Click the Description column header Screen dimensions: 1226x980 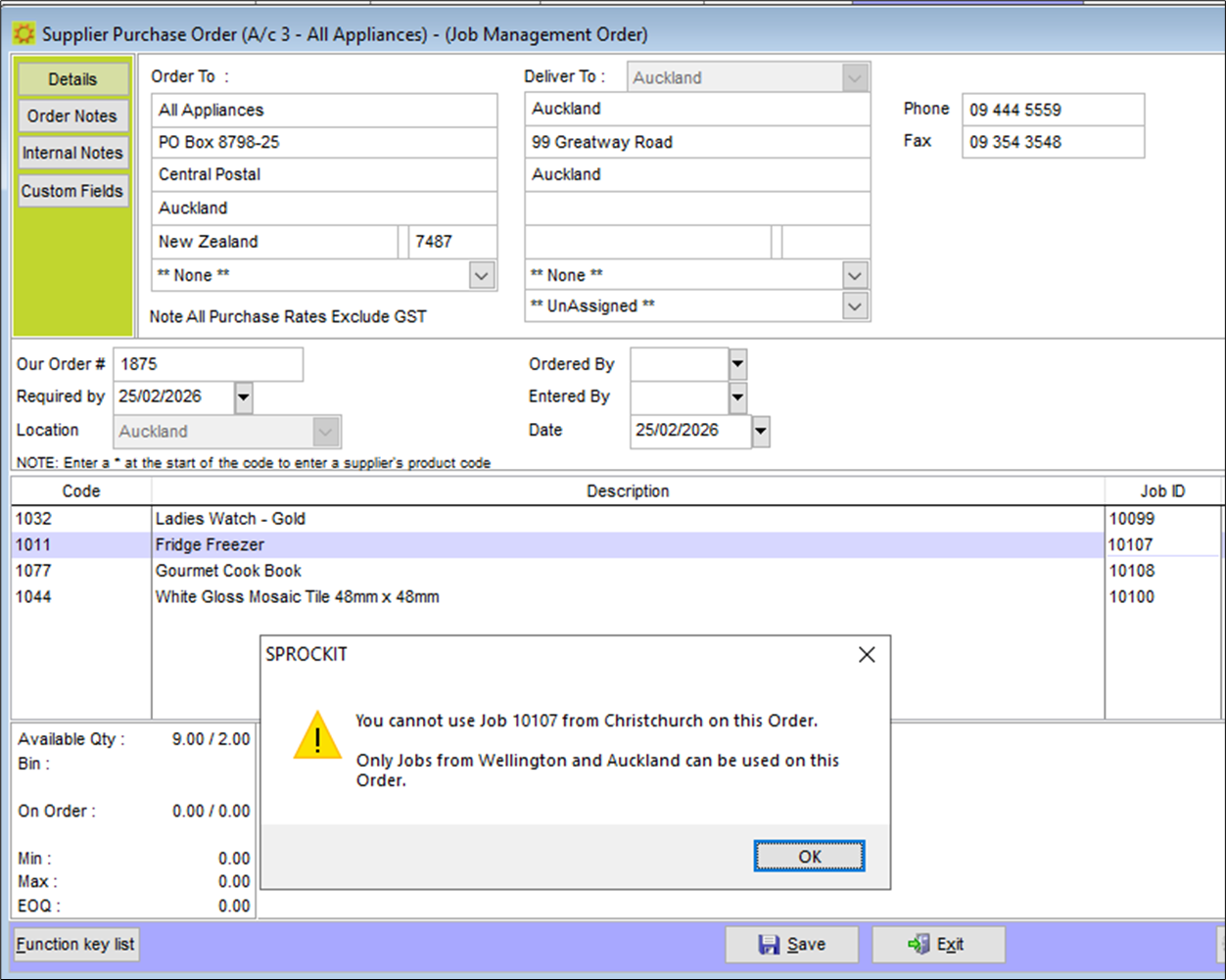[x=628, y=491]
